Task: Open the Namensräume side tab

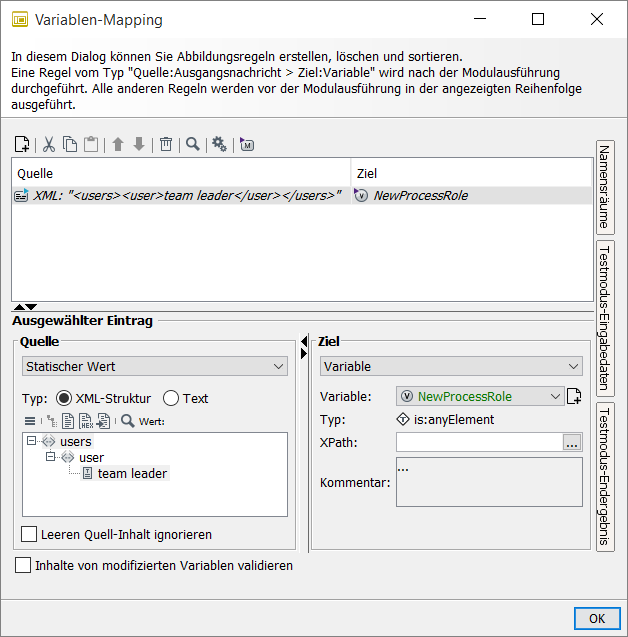Action: pos(604,186)
